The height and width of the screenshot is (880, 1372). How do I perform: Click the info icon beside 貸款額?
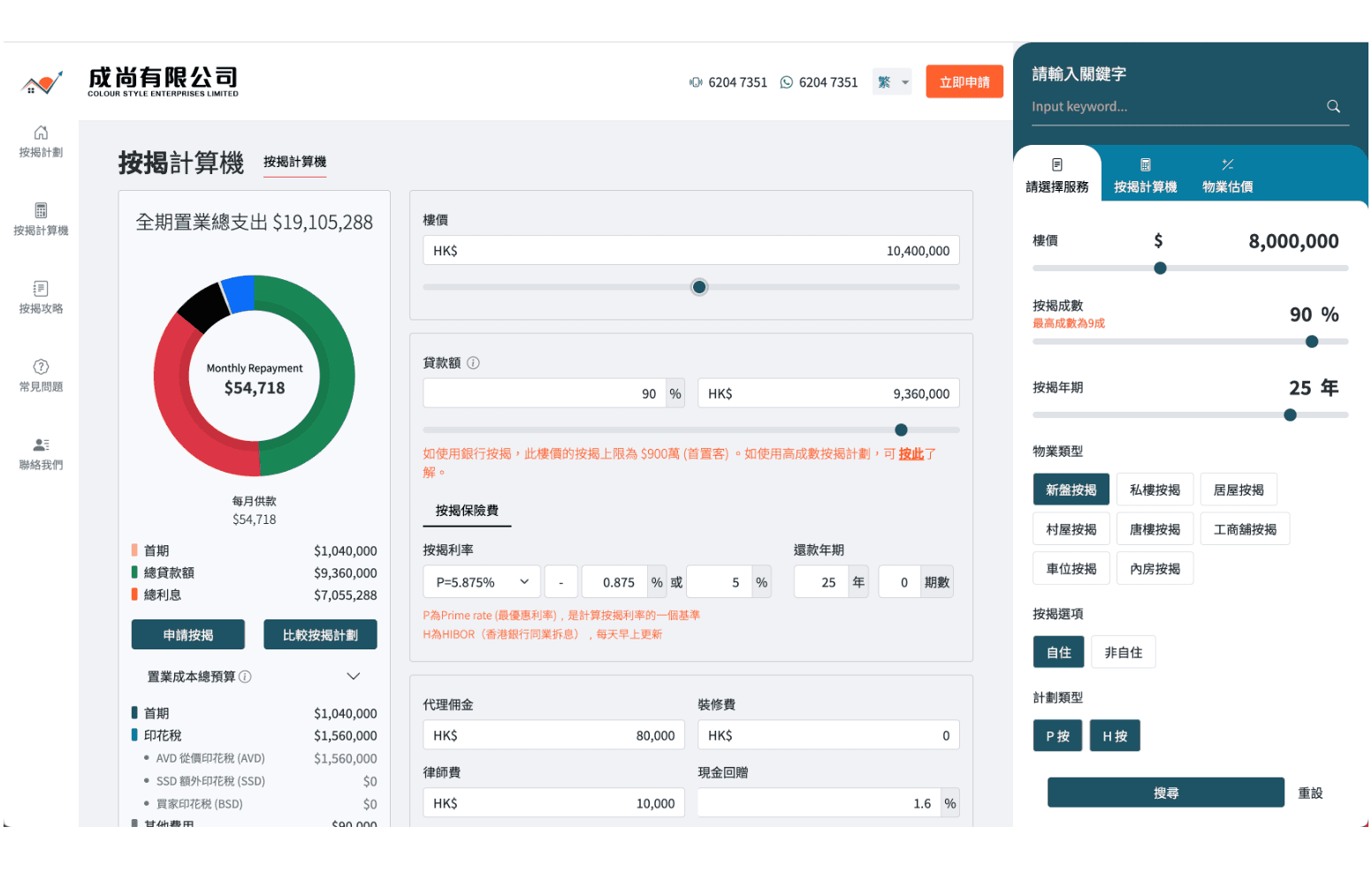tap(473, 363)
